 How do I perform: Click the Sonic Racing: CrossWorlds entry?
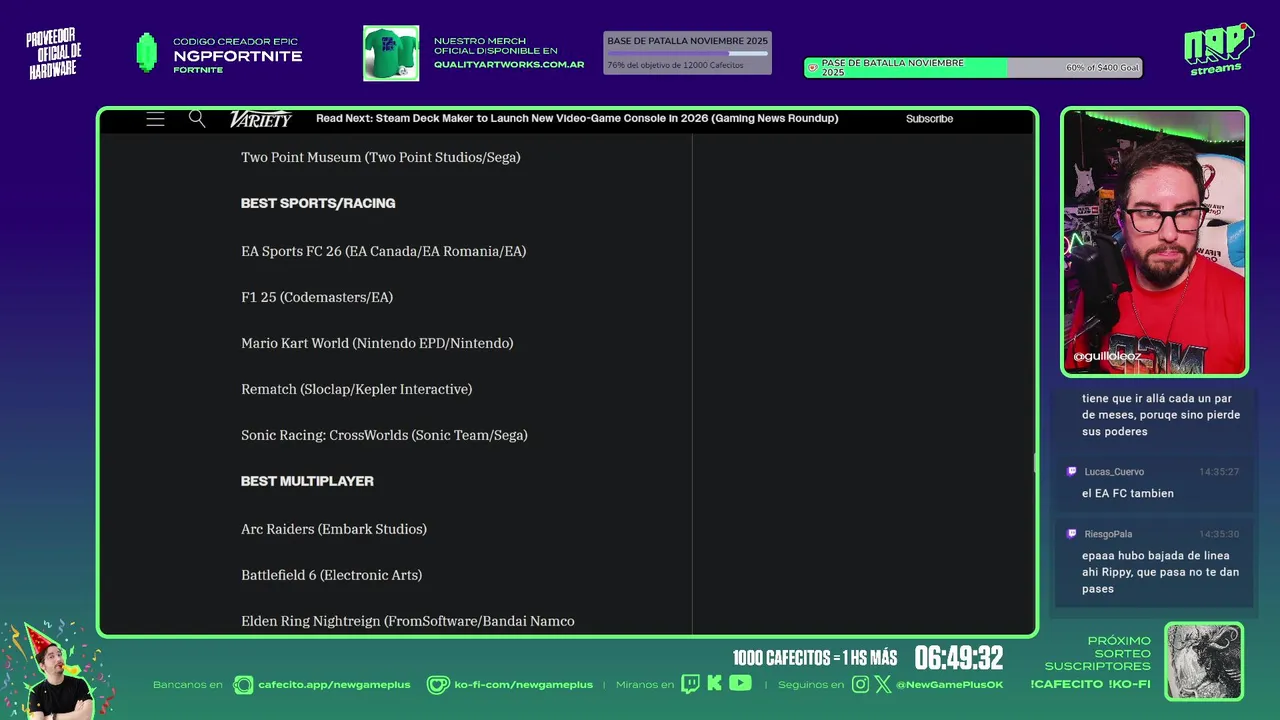[384, 435]
